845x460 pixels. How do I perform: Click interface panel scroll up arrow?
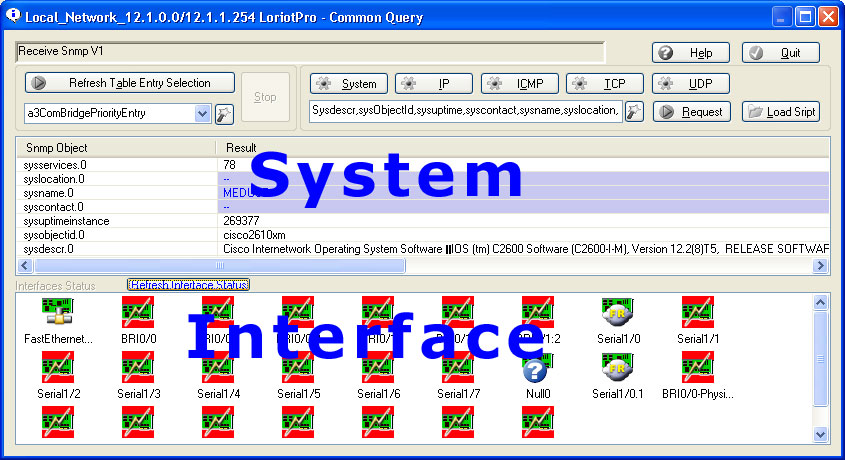coord(820,303)
